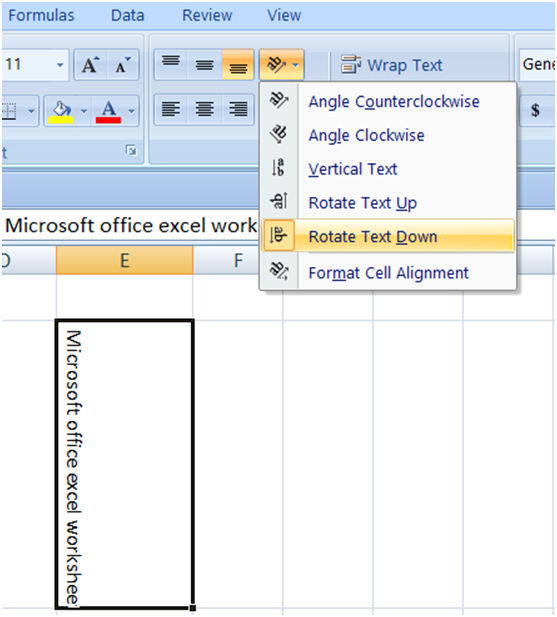Viewport: 557px width, 617px height.
Task: Open the font size dropdown arrow
Action: point(60,65)
